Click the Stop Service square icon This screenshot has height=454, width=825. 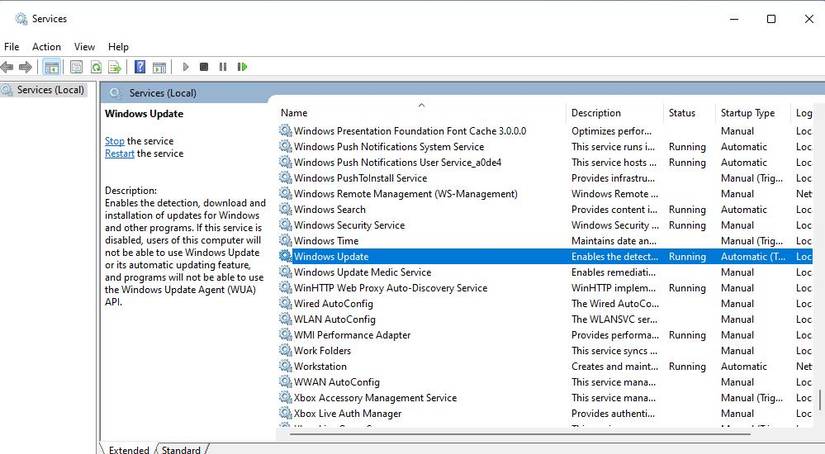[204, 67]
